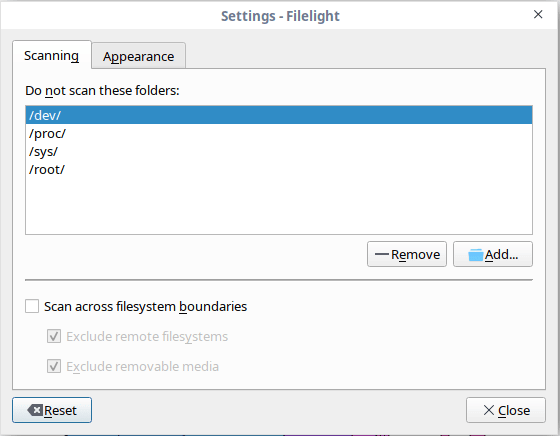This screenshot has height=436, width=560.
Task: Click the X icon on the Close button
Action: 489,410
